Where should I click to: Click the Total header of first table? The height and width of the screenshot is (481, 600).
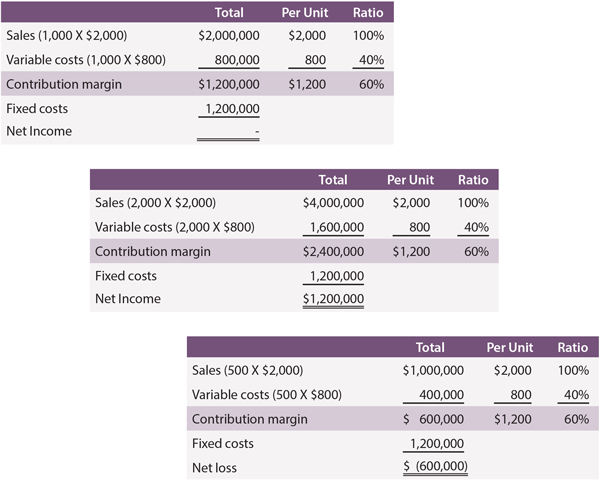(229, 13)
